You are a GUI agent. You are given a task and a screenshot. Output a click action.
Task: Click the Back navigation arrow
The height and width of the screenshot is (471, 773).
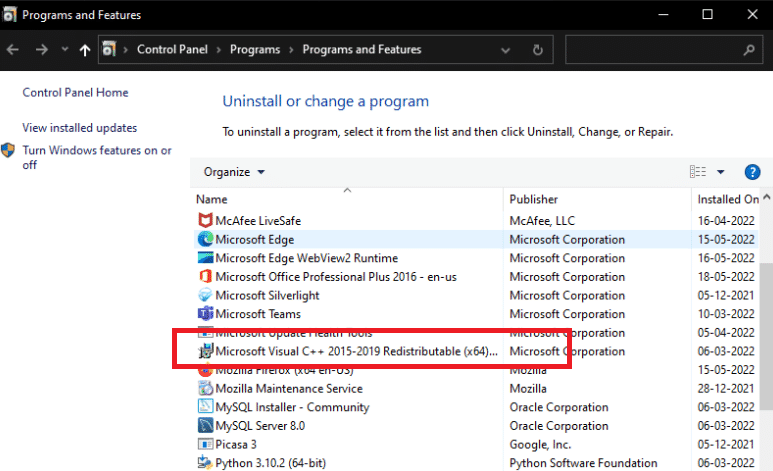pos(13,49)
